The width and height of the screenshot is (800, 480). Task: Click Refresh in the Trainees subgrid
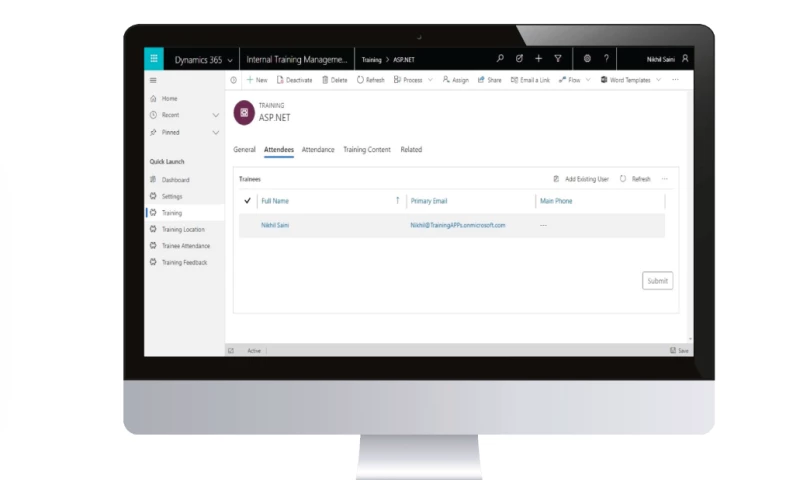[x=635, y=179]
